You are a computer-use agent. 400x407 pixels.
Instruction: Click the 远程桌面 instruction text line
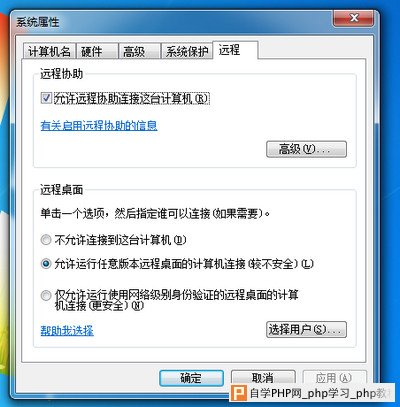[x=155, y=213]
